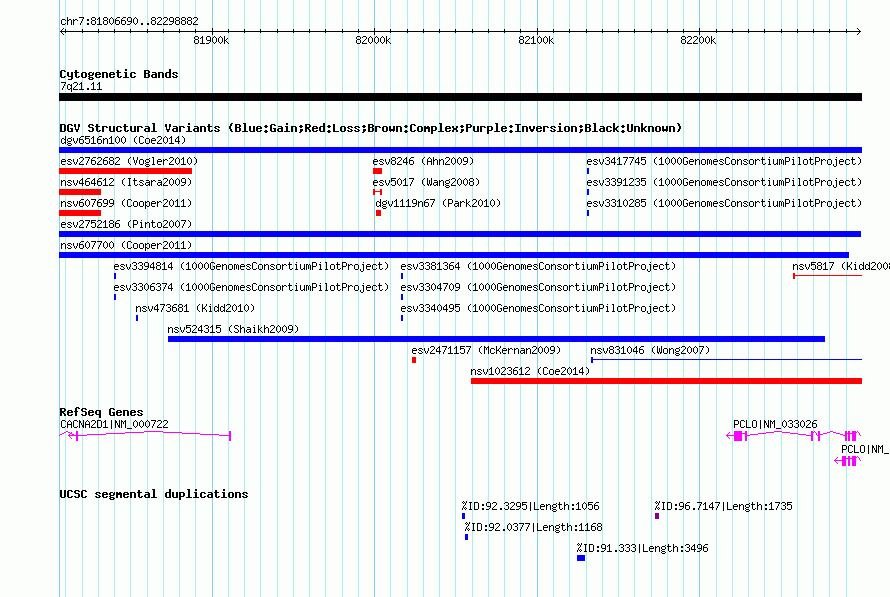Click the esv3306374 variant label
This screenshot has width=890, height=597.
tap(251, 287)
